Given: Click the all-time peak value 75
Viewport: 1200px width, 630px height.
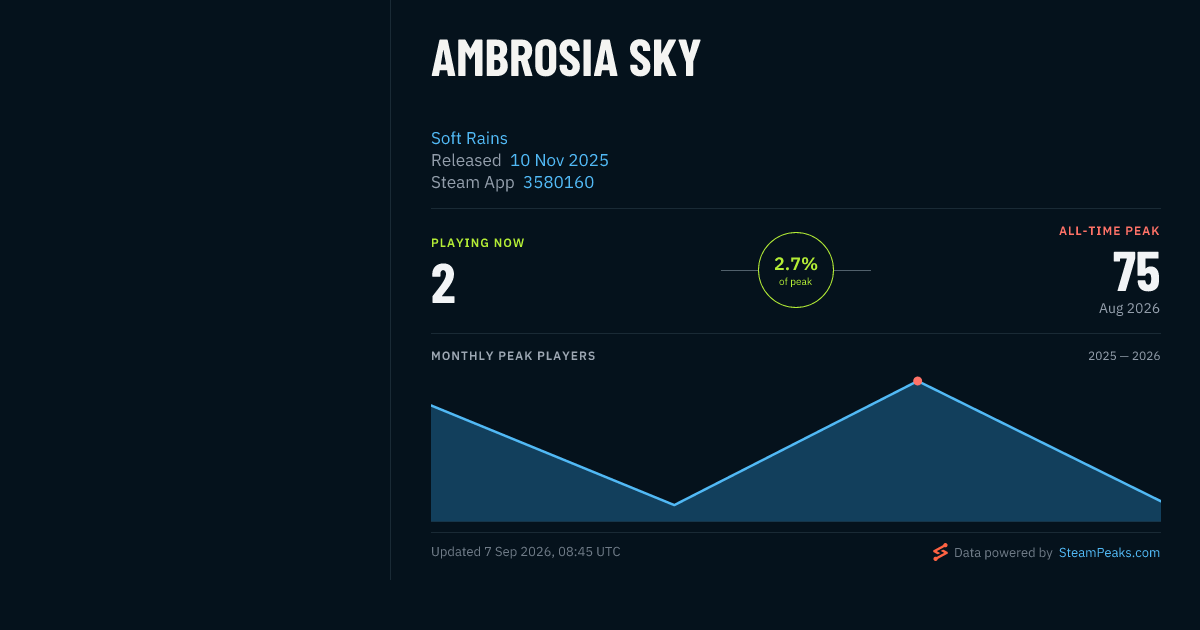Looking at the screenshot, I should click(x=1136, y=271).
